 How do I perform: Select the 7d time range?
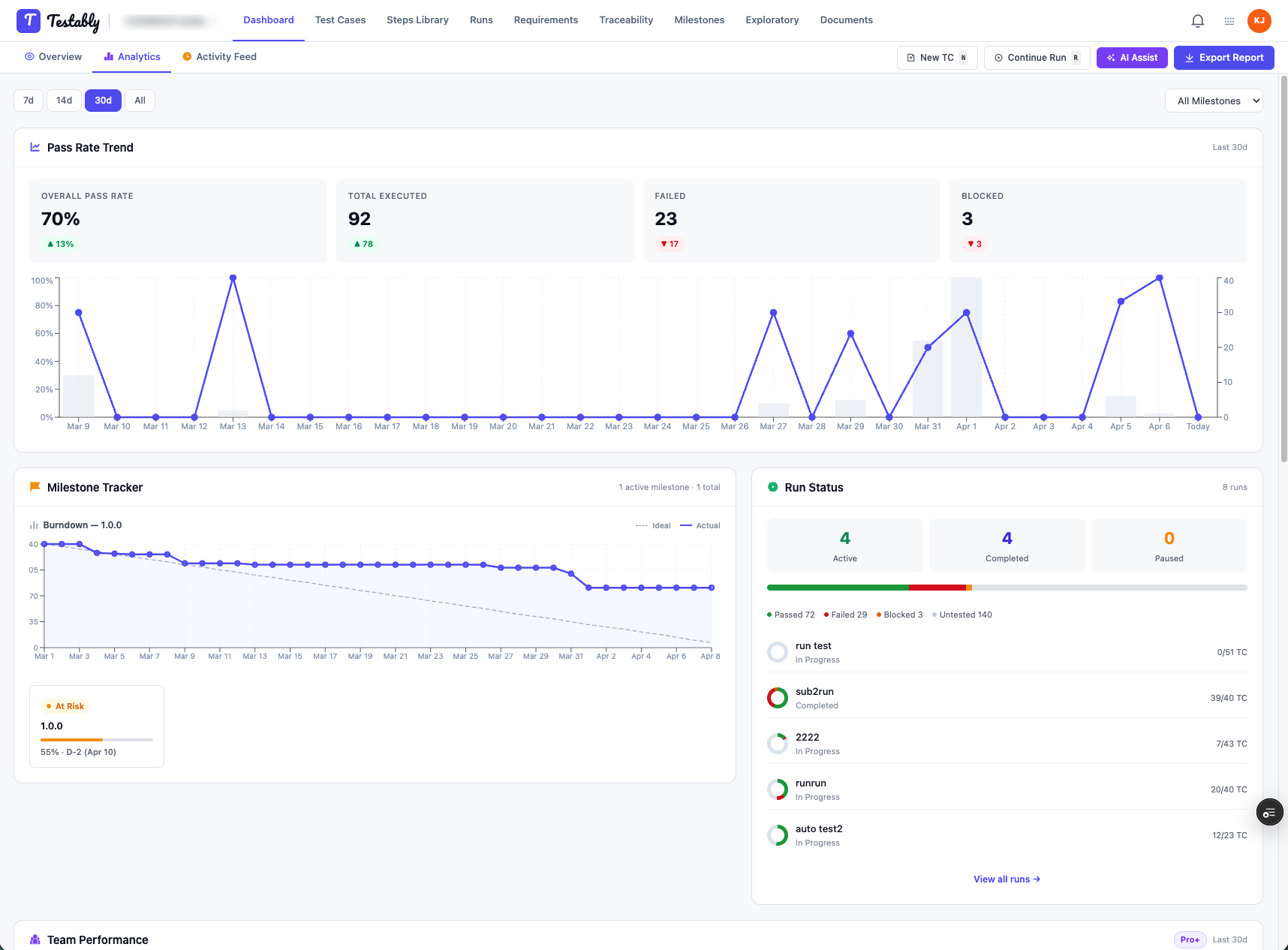tap(29, 101)
